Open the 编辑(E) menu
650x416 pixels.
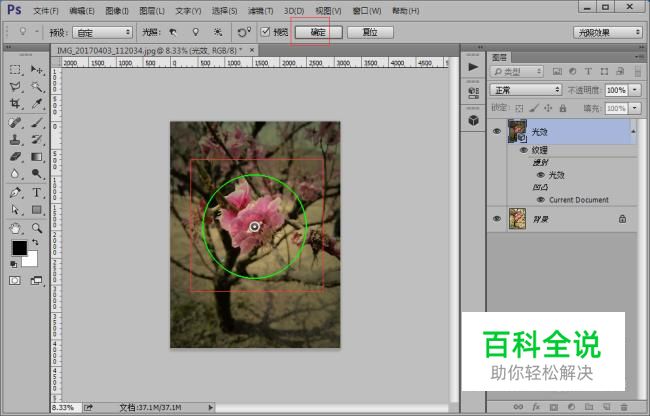82,11
